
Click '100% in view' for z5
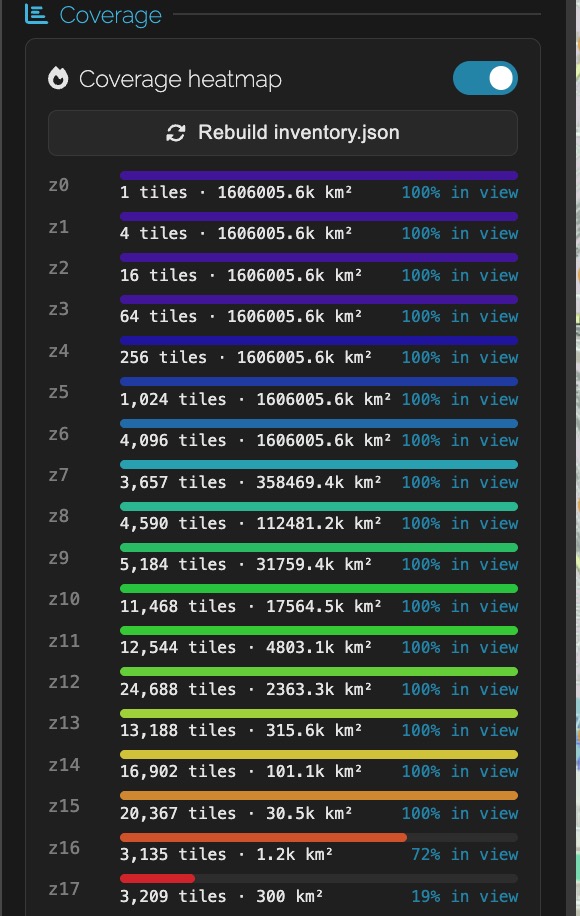[x=460, y=399]
